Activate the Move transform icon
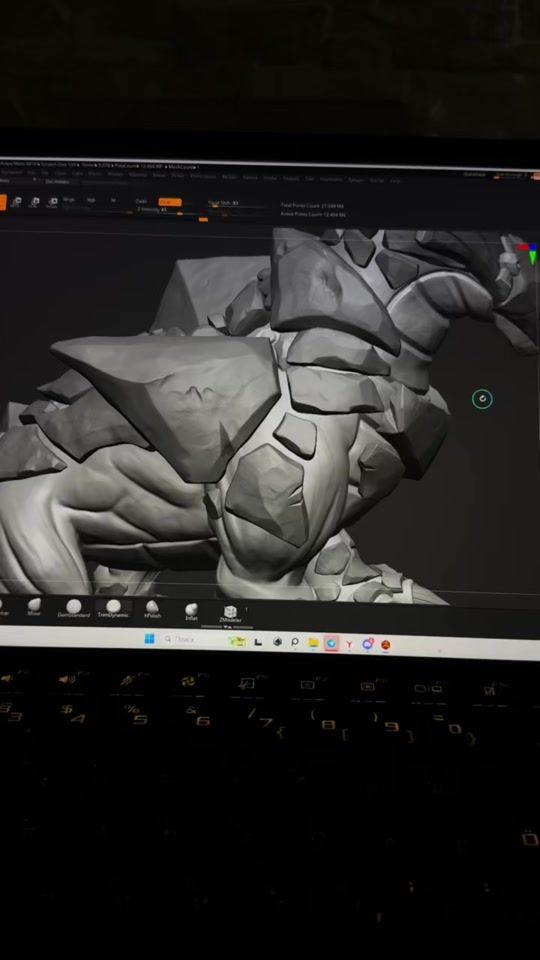Screen dimensions: 540x960 [17, 201]
